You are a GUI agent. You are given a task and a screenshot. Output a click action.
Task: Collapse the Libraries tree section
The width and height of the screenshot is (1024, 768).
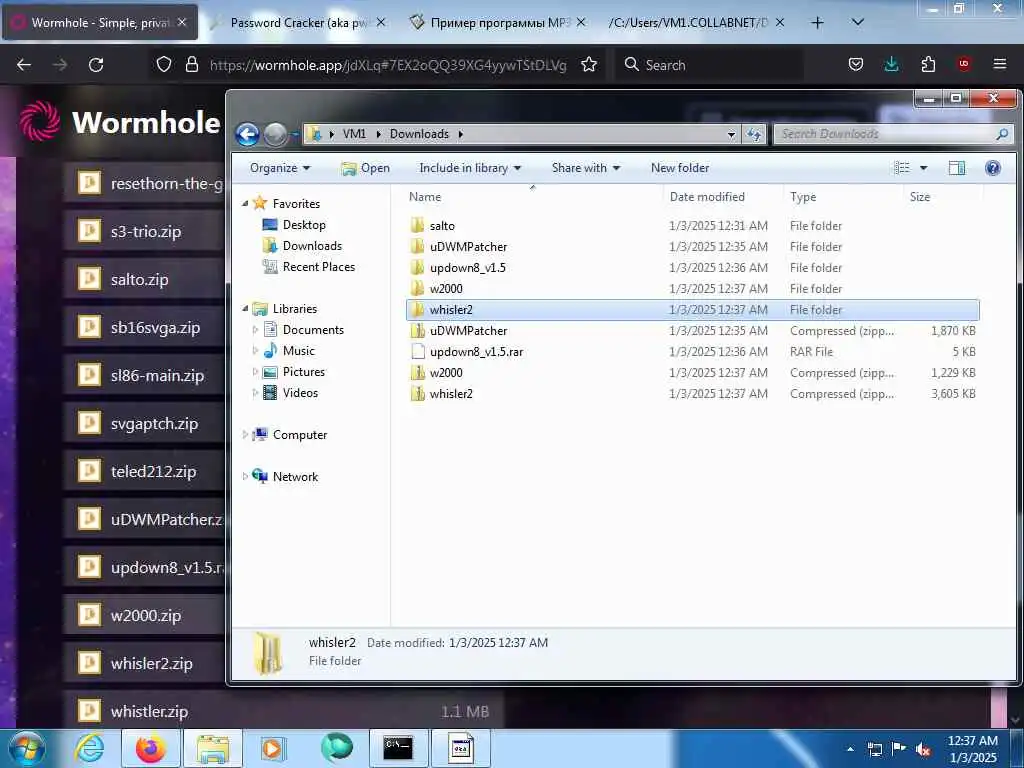coord(245,308)
